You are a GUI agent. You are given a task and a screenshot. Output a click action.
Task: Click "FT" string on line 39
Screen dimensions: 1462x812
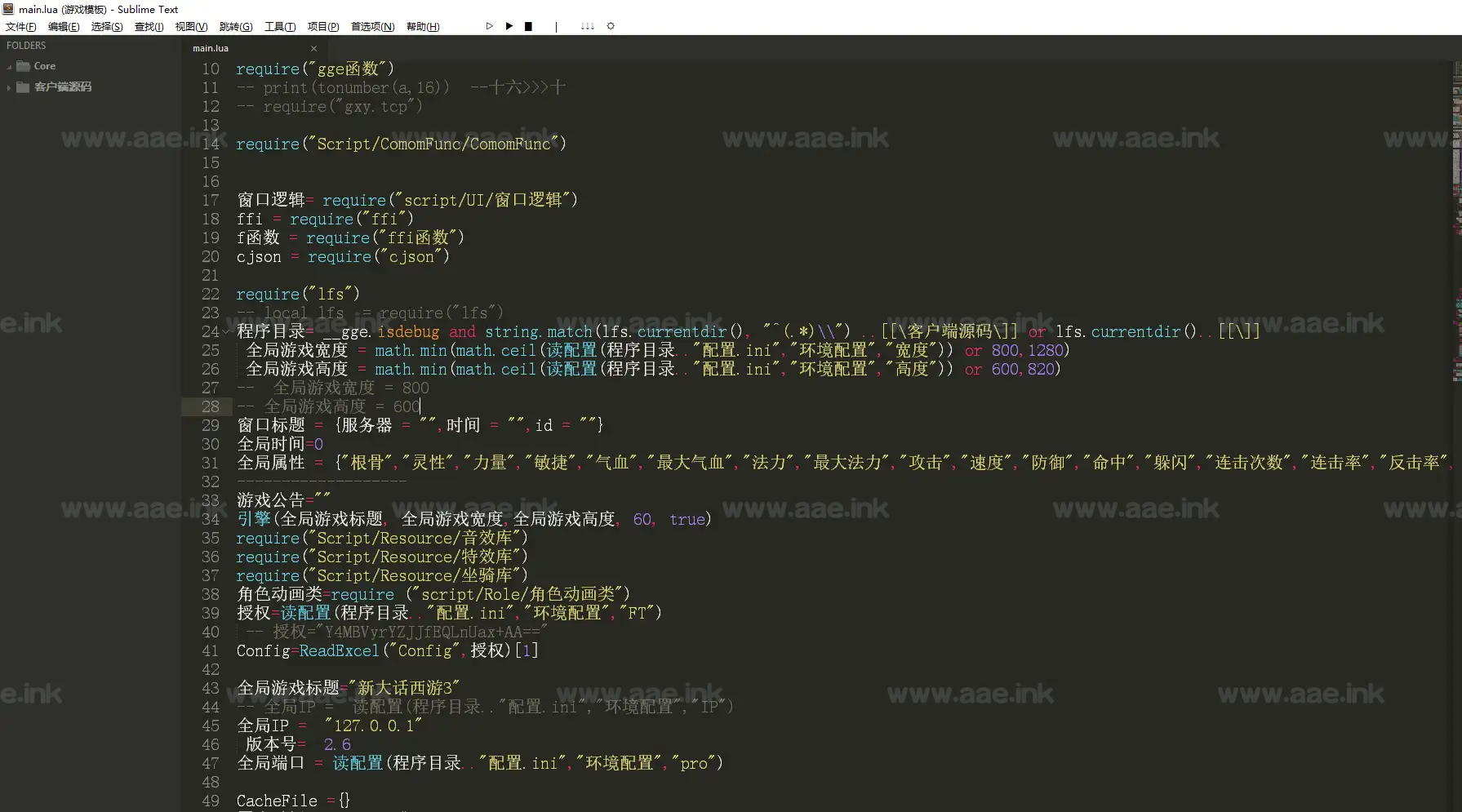(x=637, y=613)
